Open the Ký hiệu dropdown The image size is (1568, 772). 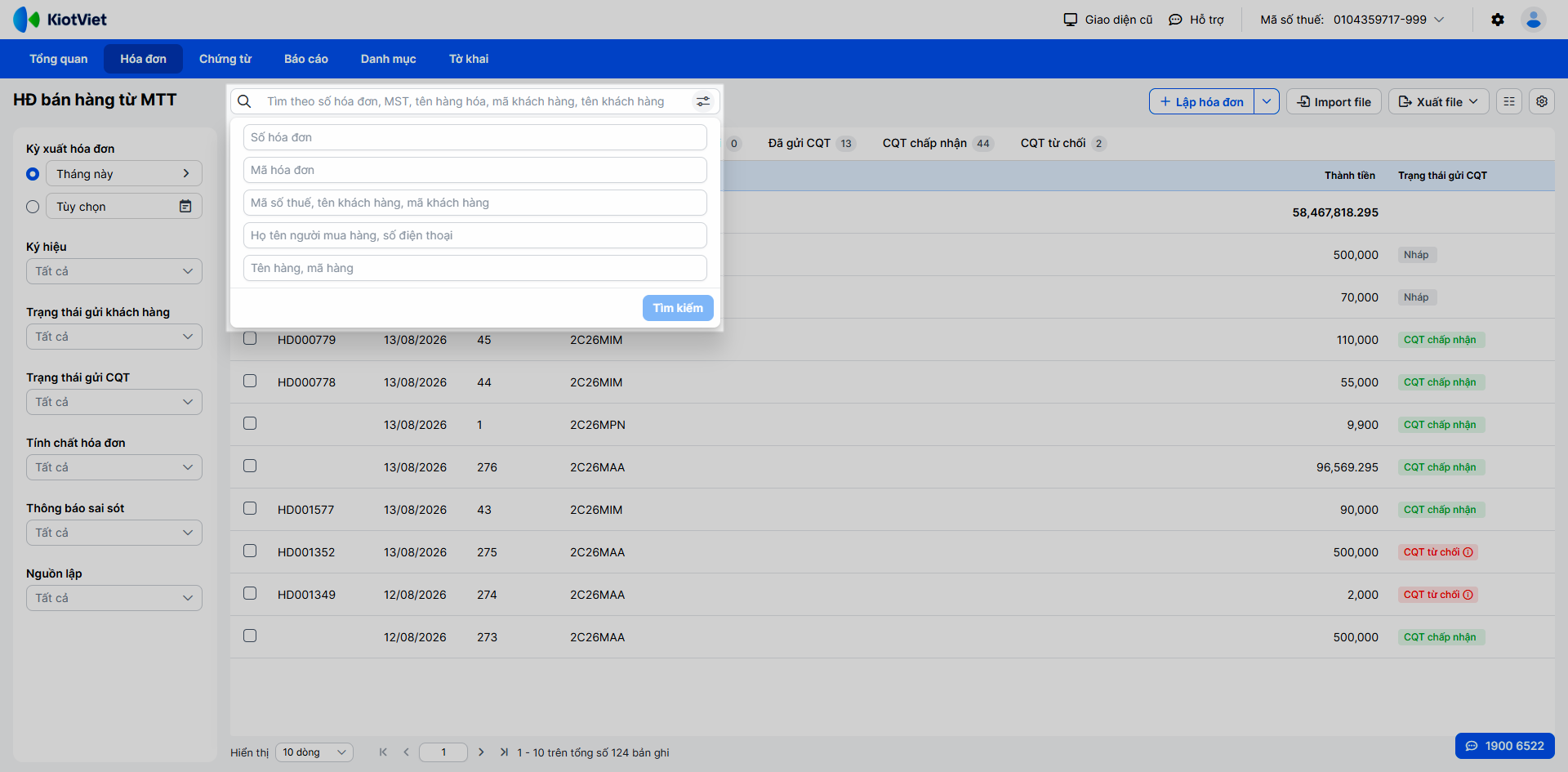coord(114,271)
